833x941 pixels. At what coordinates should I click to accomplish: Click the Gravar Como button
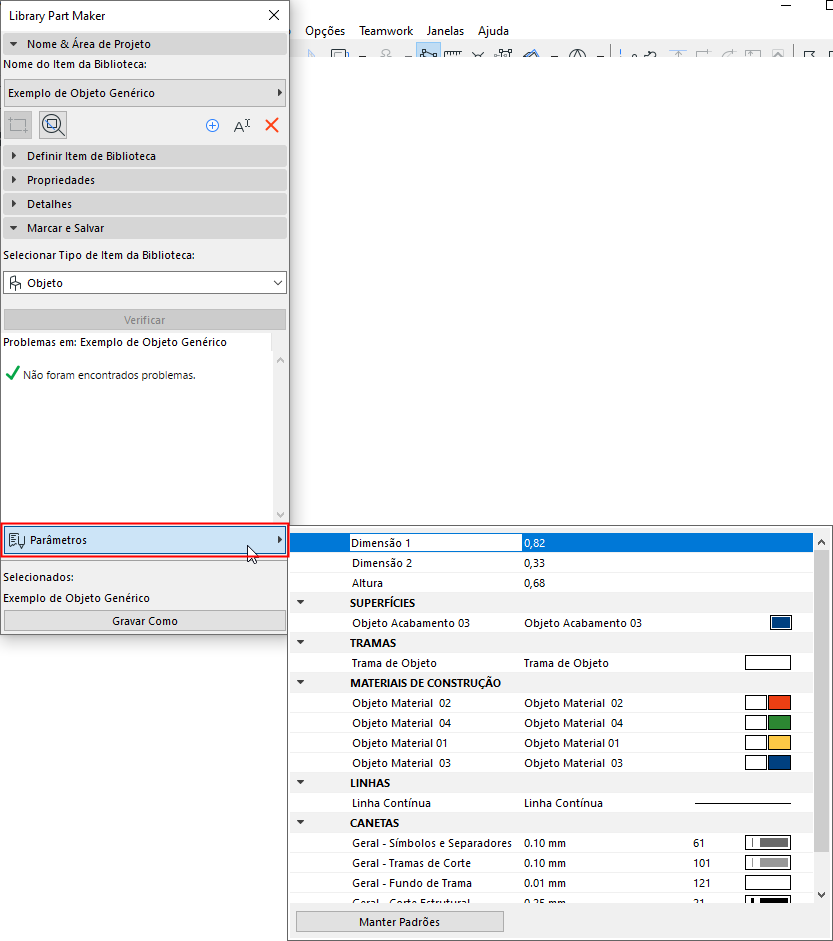pos(144,620)
